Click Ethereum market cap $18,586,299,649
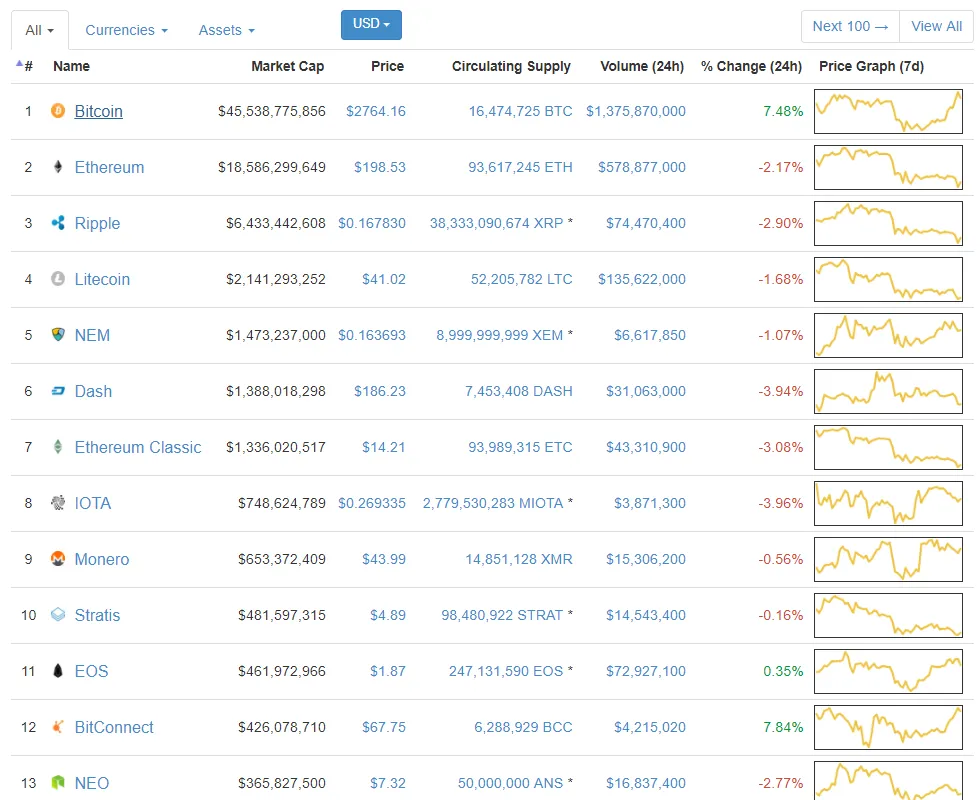Image resolution: width=980 pixels, height=800 pixels. click(272, 167)
